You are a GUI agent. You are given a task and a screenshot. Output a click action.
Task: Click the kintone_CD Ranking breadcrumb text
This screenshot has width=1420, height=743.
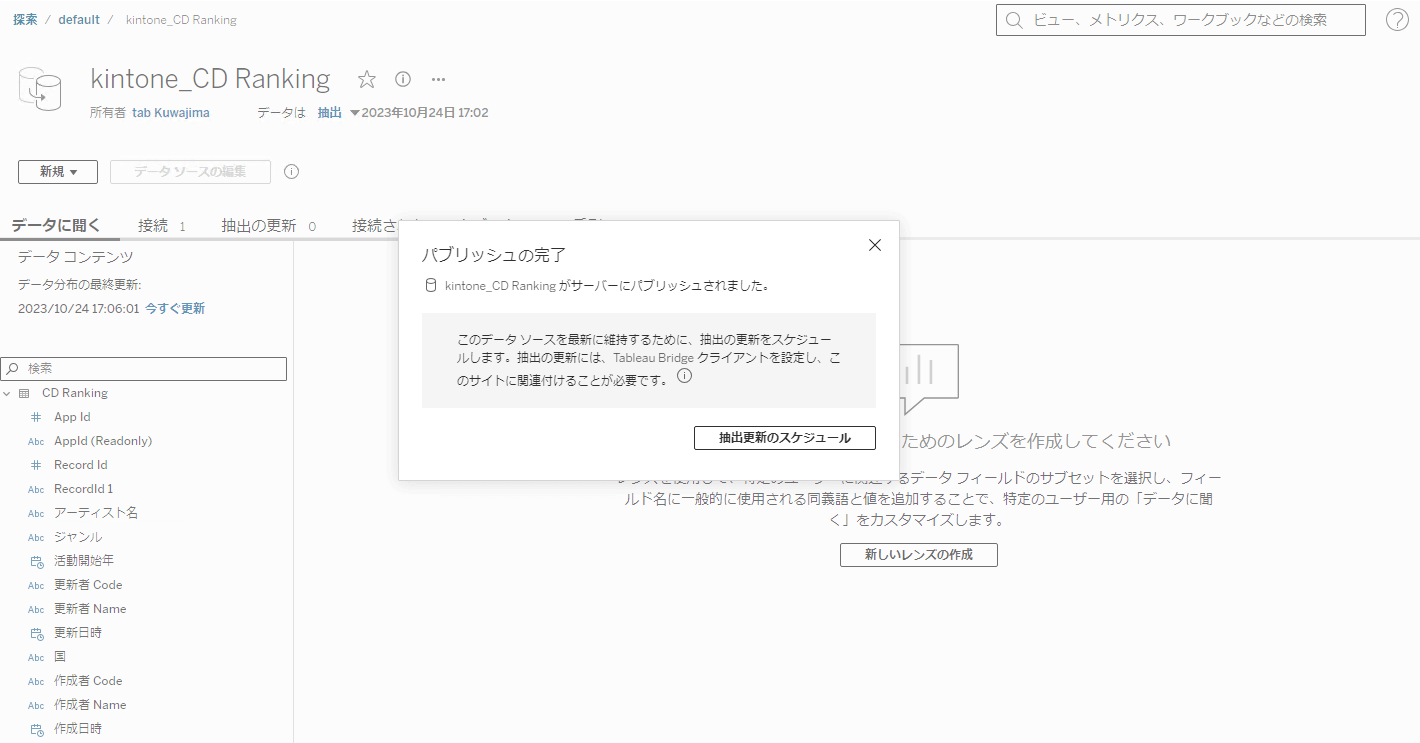181,19
